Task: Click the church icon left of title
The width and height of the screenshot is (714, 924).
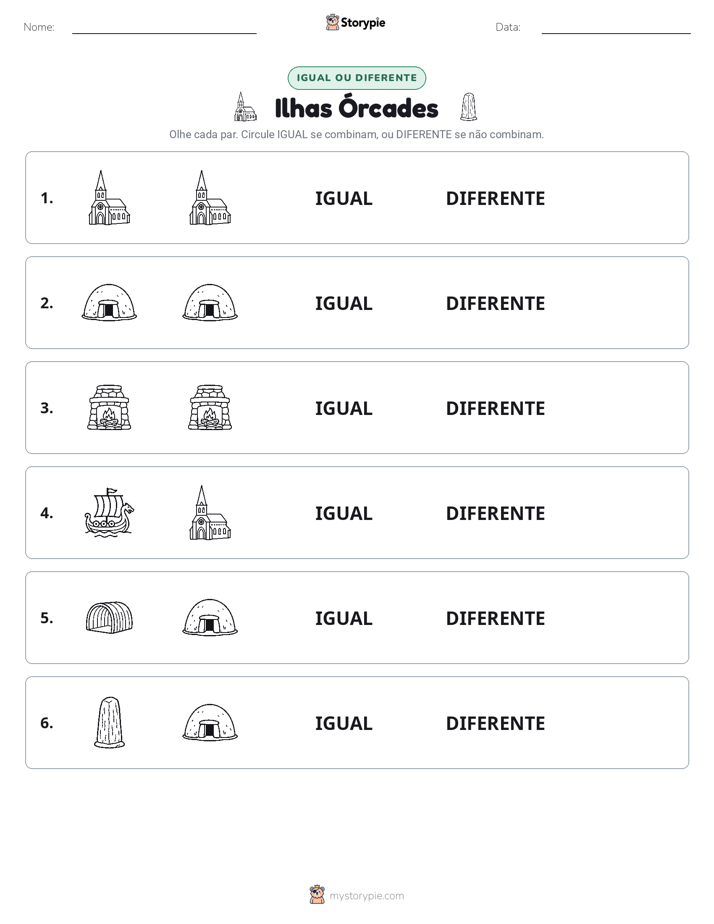Action: pyautogui.click(x=245, y=107)
